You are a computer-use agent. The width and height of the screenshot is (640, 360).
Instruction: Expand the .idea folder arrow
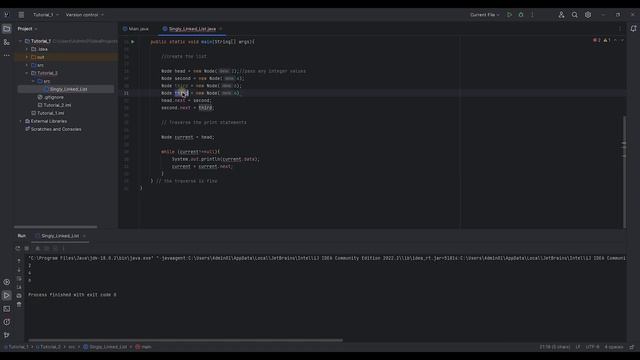(x=27, y=49)
